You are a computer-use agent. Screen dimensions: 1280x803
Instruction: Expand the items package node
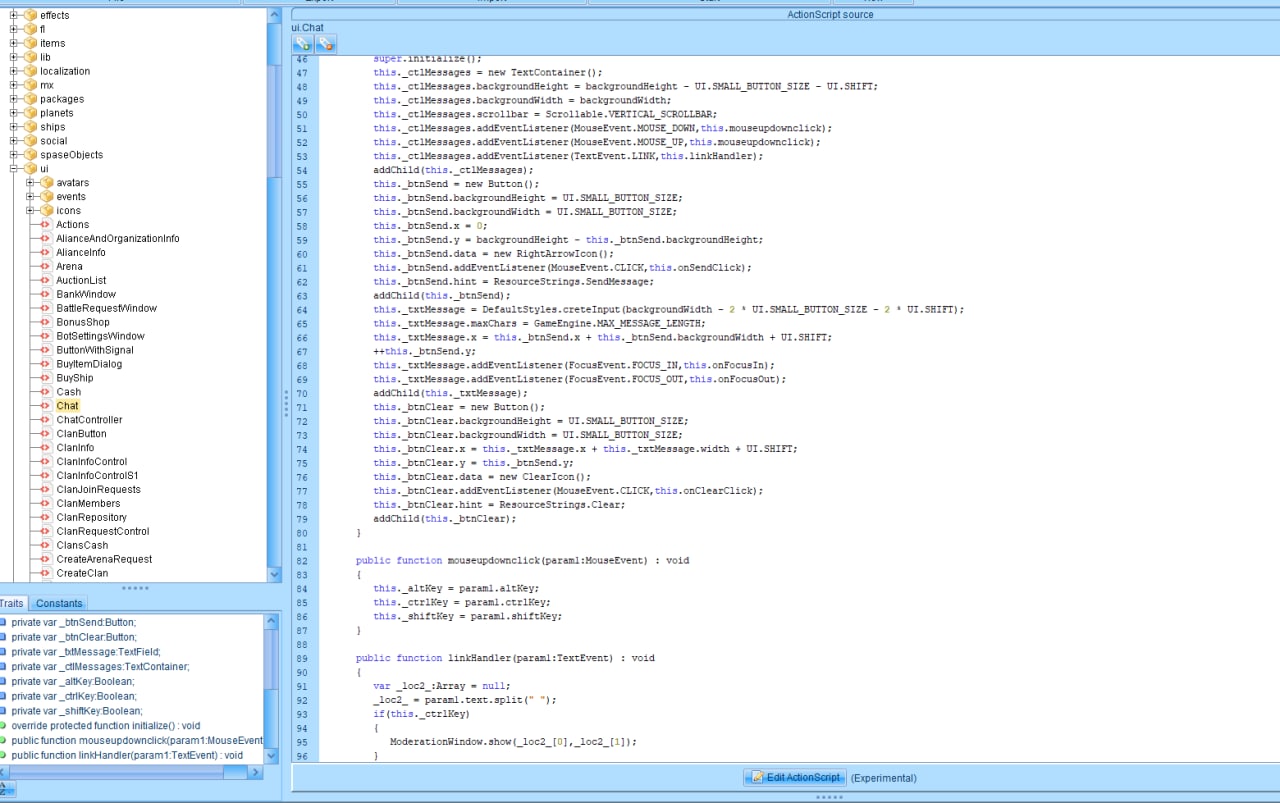point(14,43)
